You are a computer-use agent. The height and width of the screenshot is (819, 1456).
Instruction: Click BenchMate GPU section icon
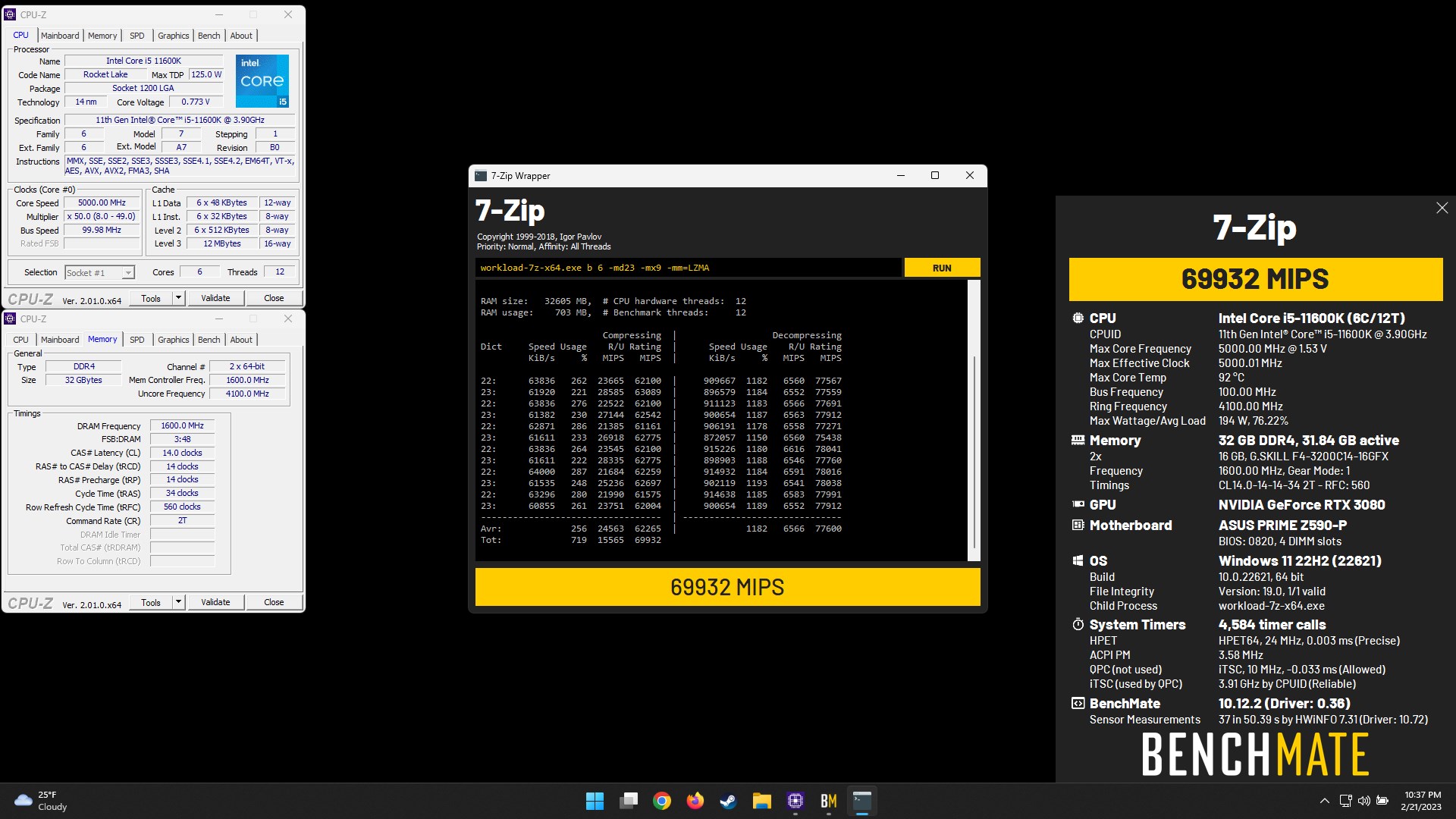pos(1078,504)
